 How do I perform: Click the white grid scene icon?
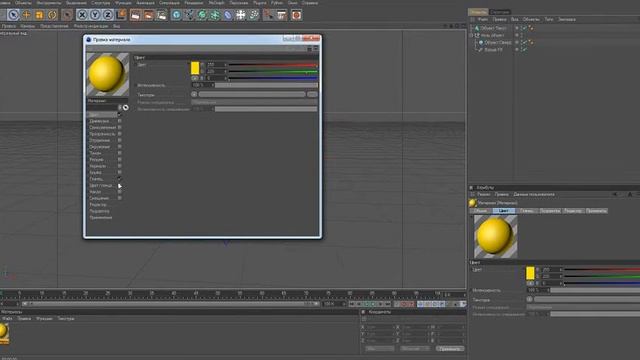pos(241,15)
